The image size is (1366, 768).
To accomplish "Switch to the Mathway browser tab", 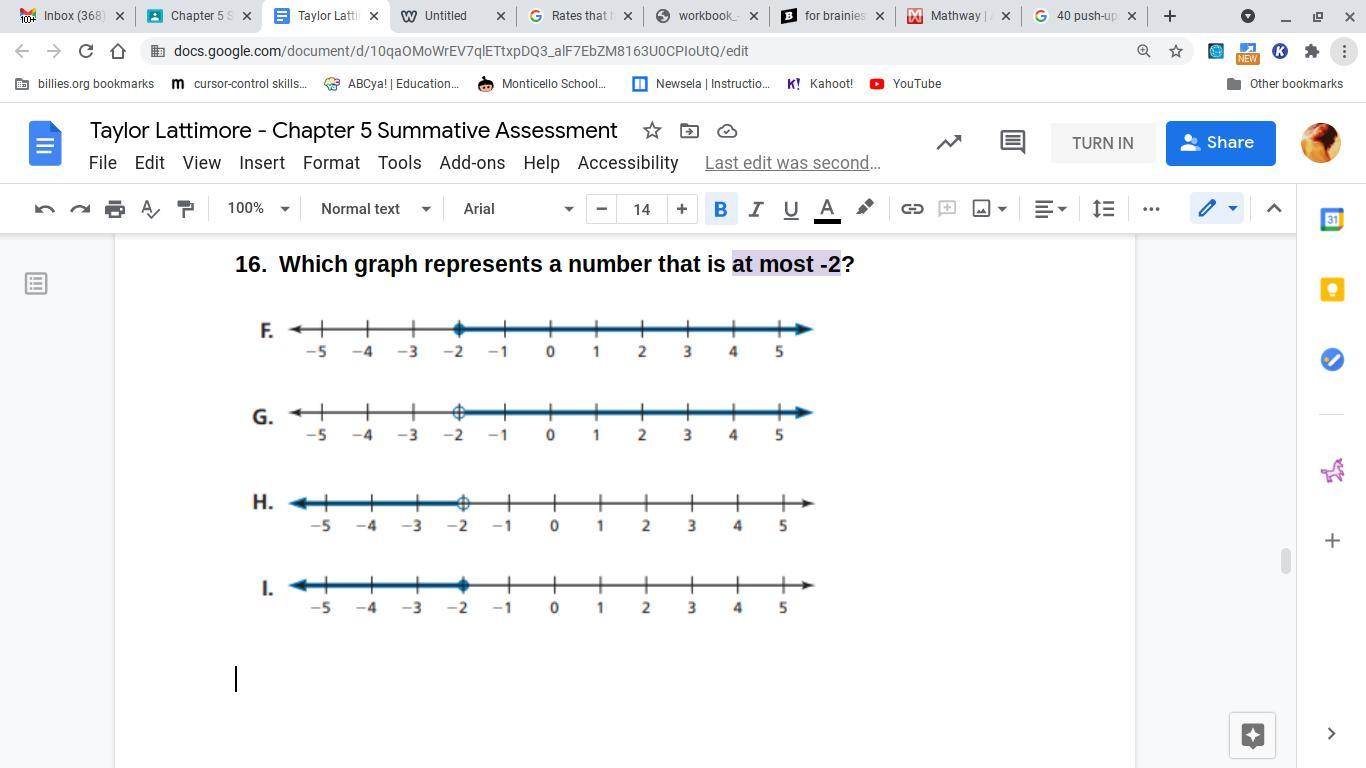I will pyautogui.click(x=955, y=16).
